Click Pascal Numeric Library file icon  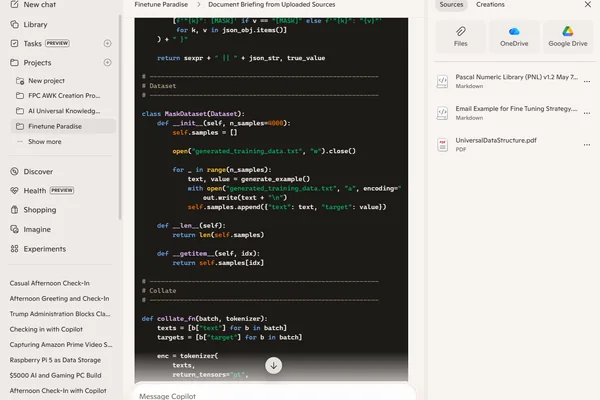[443, 81]
